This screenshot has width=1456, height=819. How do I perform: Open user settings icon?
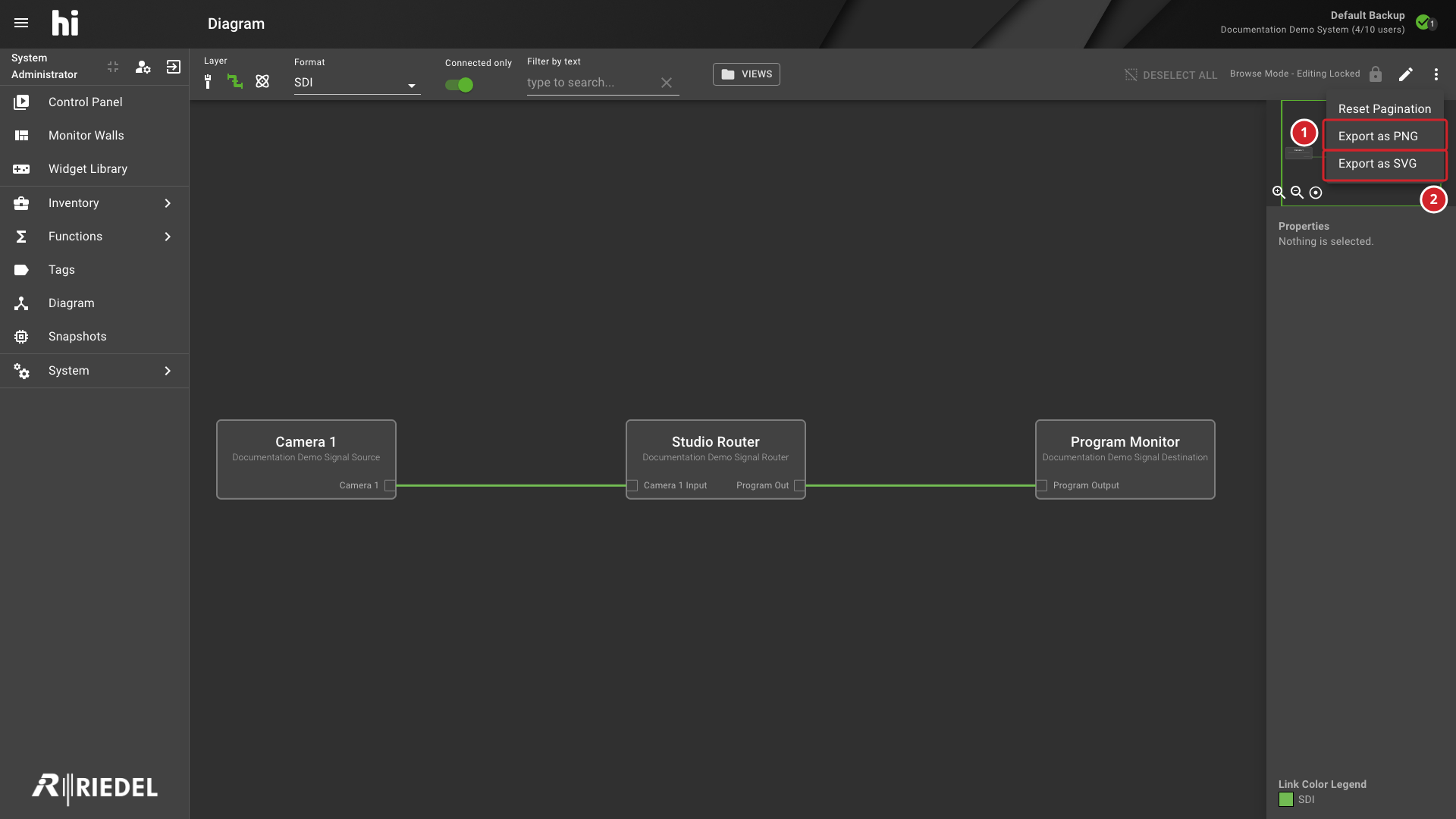[x=143, y=67]
